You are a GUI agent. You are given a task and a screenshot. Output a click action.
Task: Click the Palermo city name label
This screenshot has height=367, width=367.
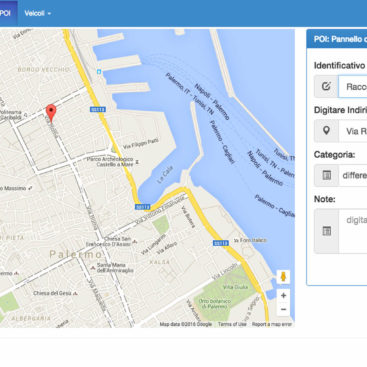(x=76, y=254)
